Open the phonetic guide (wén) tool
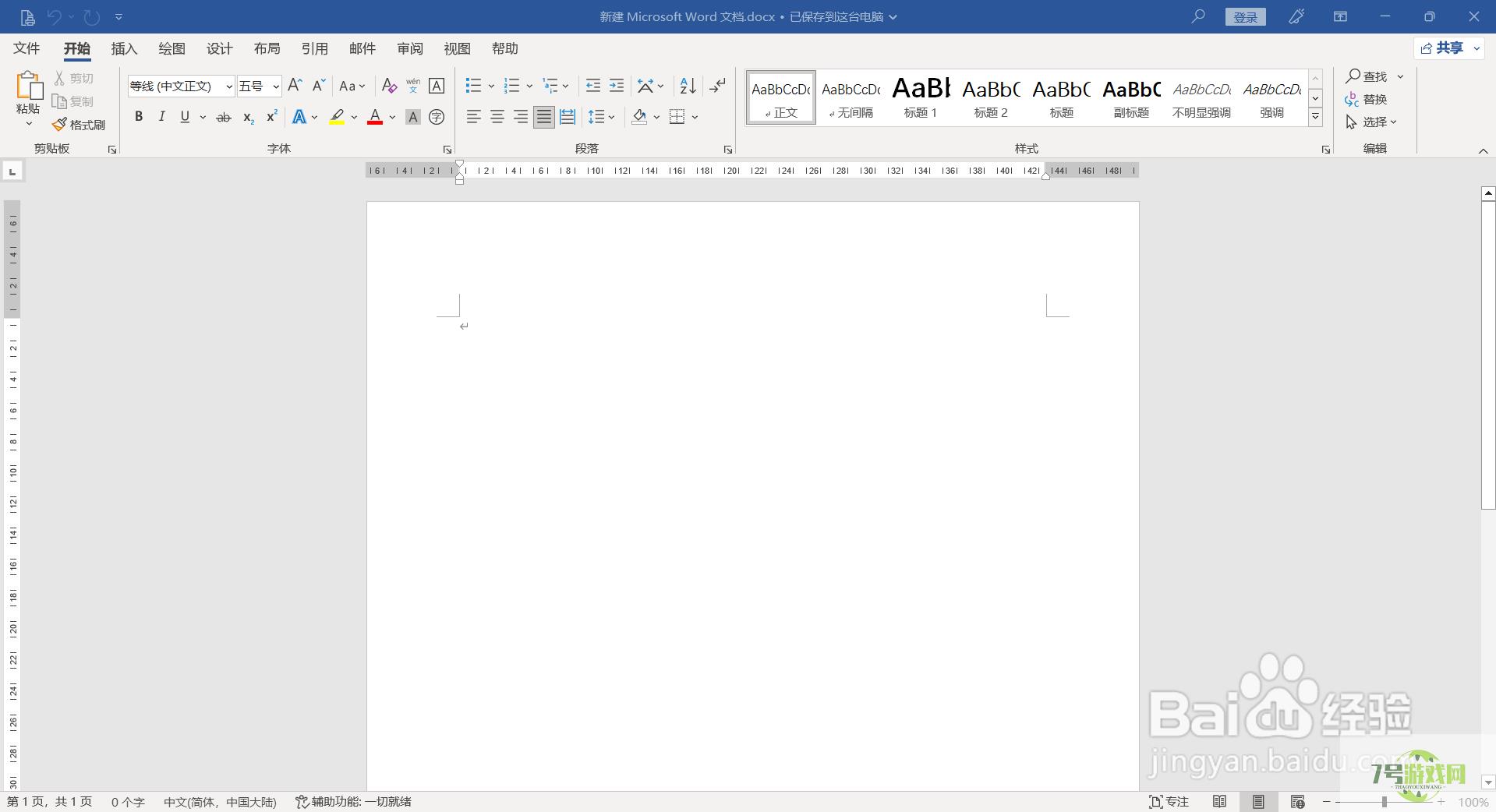The image size is (1496, 812). pyautogui.click(x=413, y=86)
